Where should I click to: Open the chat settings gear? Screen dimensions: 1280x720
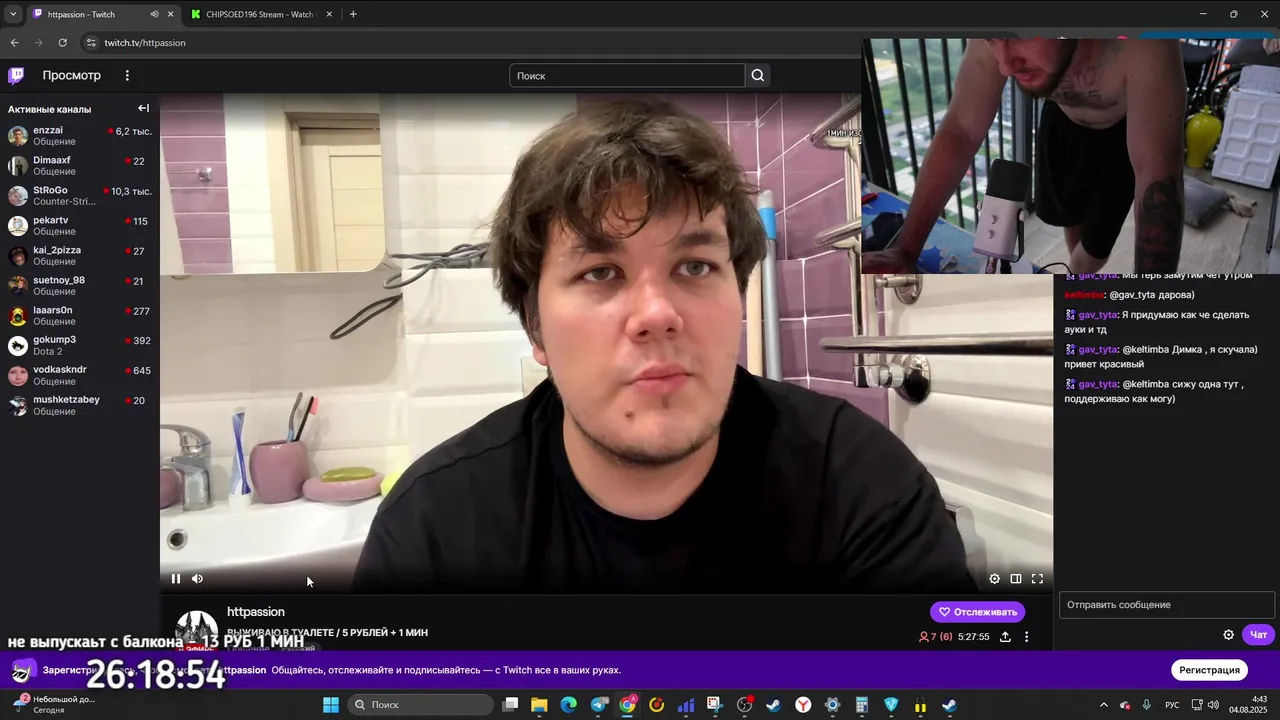click(1229, 634)
